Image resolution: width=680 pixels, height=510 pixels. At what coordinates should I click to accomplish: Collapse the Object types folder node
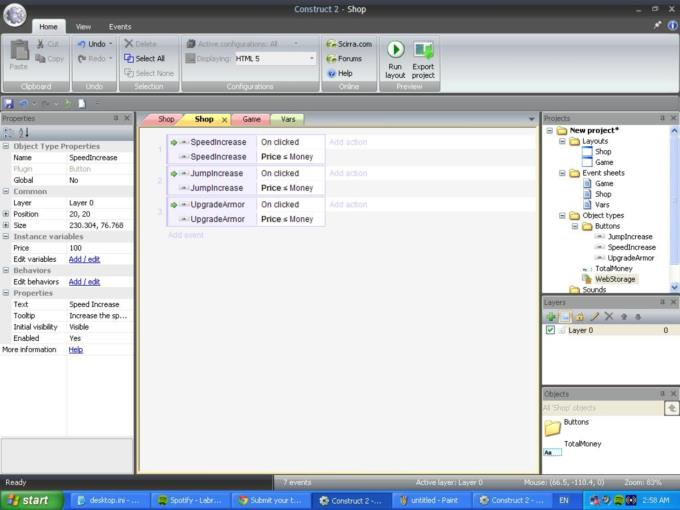(562, 216)
